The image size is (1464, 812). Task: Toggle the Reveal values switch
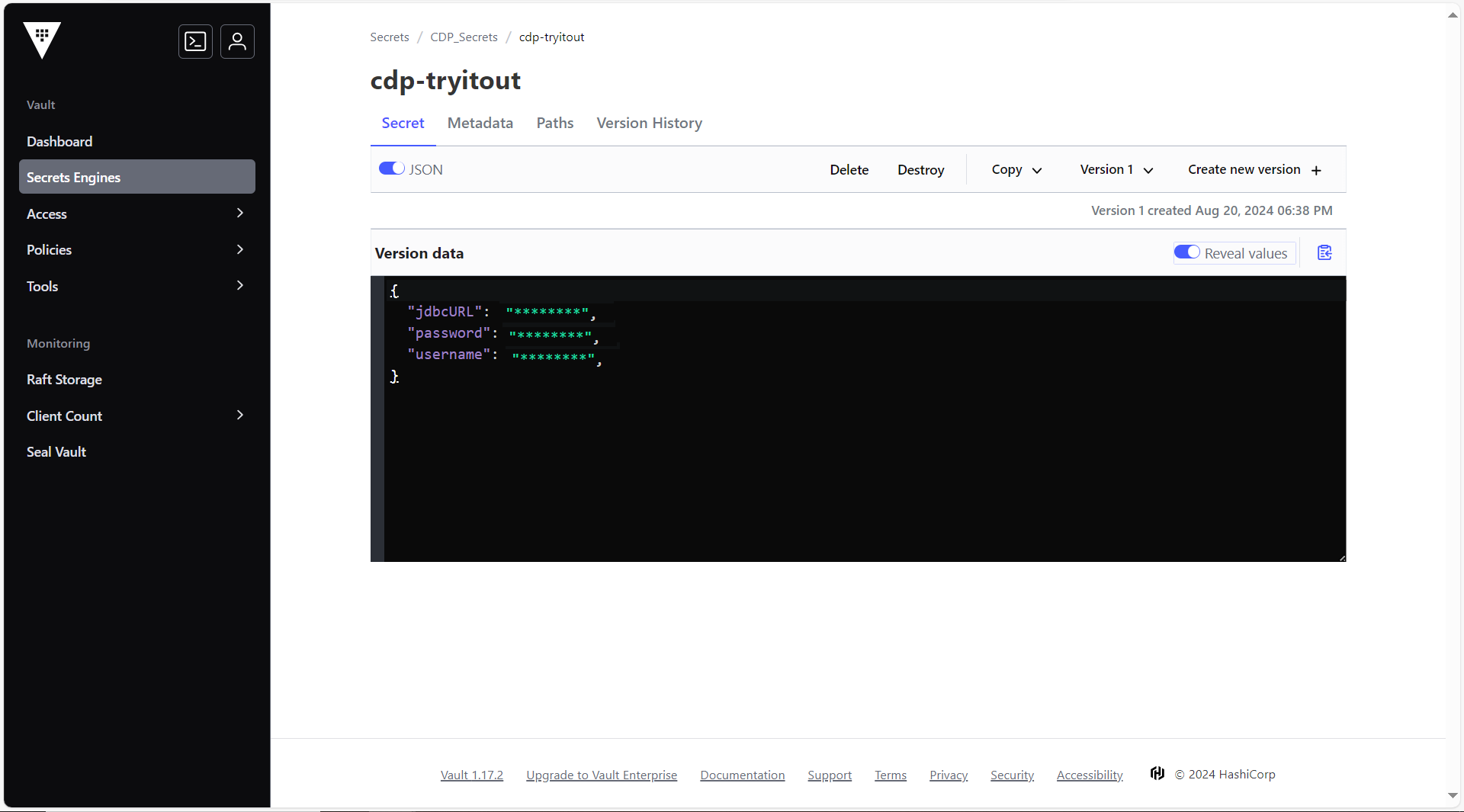click(1186, 252)
